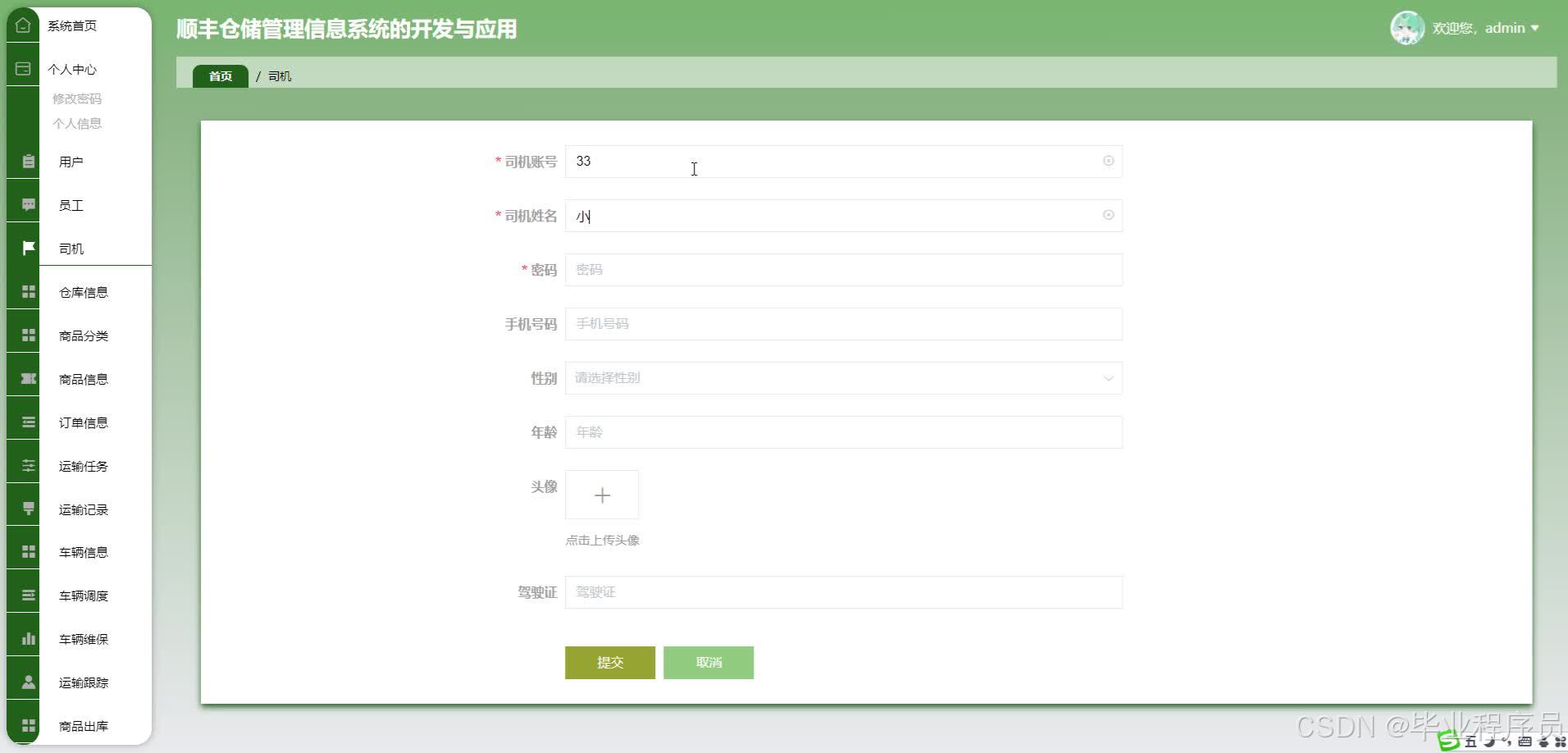Open 运输记录 menu item

click(x=84, y=509)
